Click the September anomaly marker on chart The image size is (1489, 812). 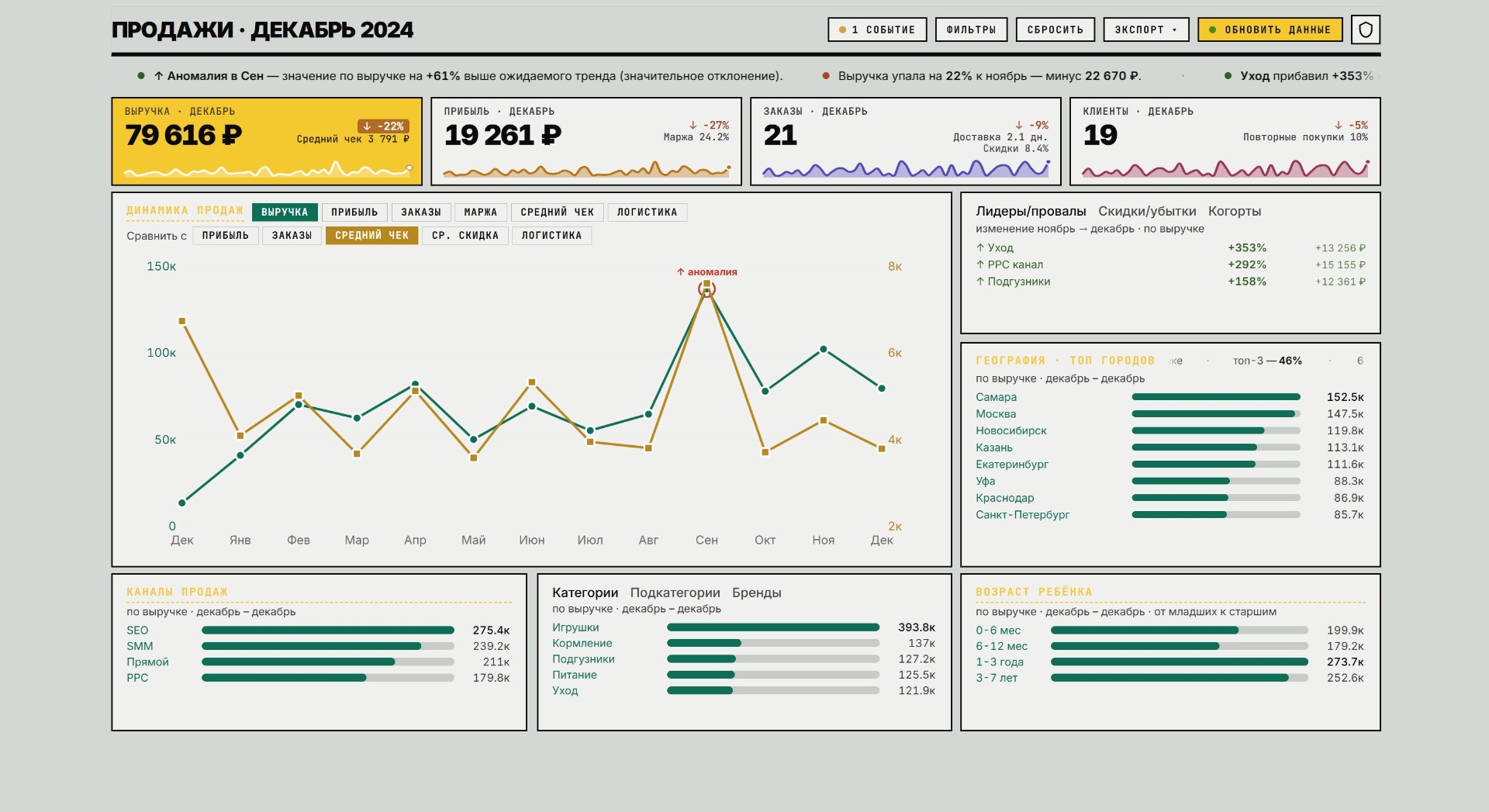(x=706, y=289)
